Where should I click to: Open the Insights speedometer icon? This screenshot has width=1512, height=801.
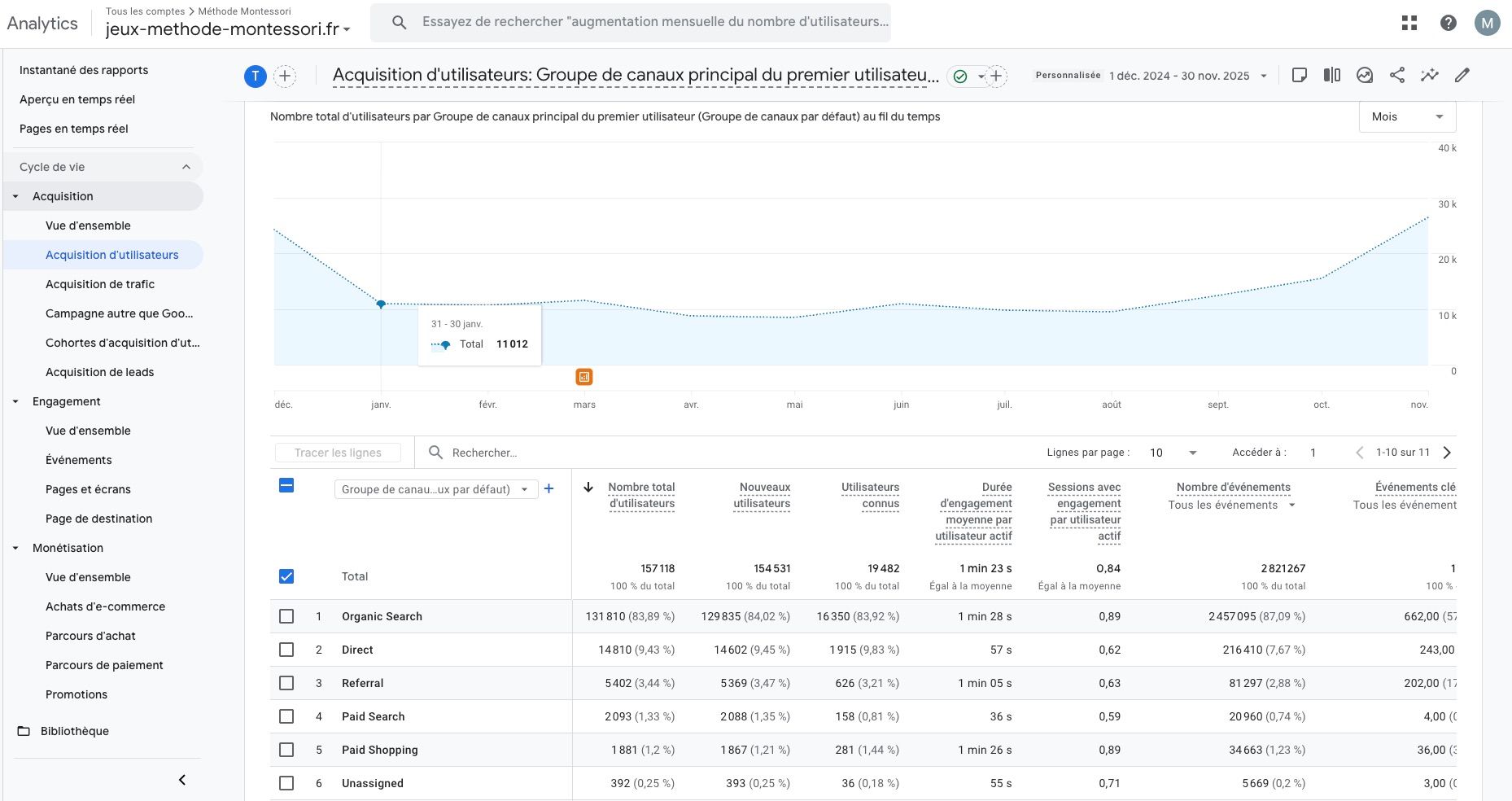pos(1365,75)
